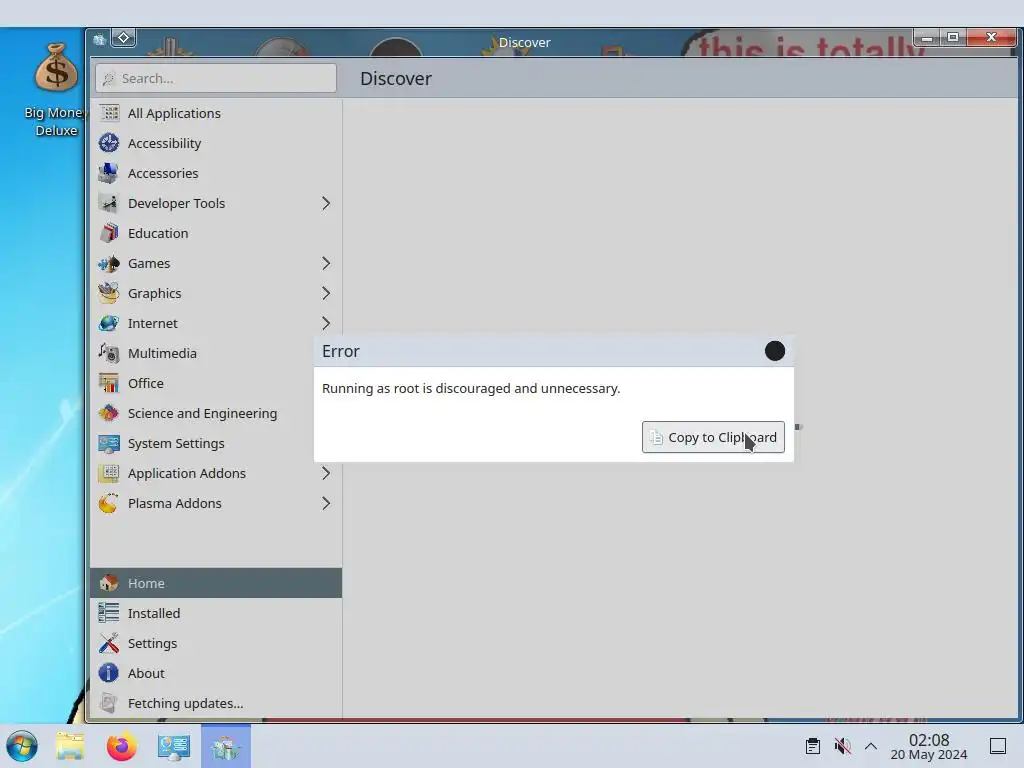This screenshot has width=1024, height=768.
Task: Click the All Applications category icon
Action: click(x=109, y=113)
